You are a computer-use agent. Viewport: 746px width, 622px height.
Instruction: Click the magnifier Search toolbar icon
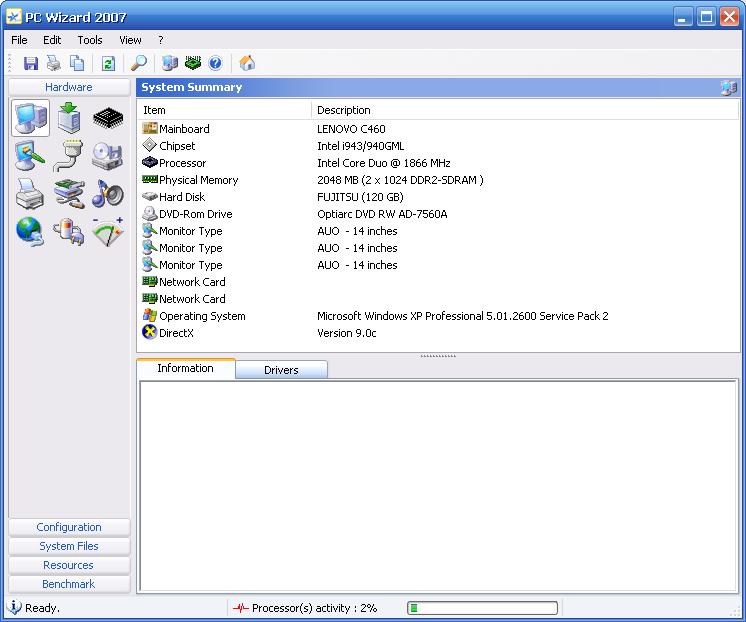pos(138,63)
